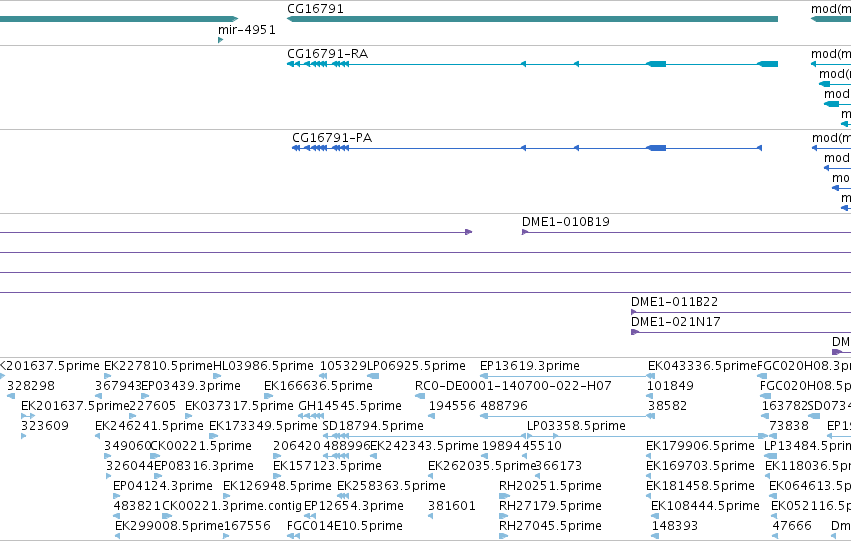Screen dimensions: 851x541
Task: Click the 101849 feature label
Action: click(670, 386)
